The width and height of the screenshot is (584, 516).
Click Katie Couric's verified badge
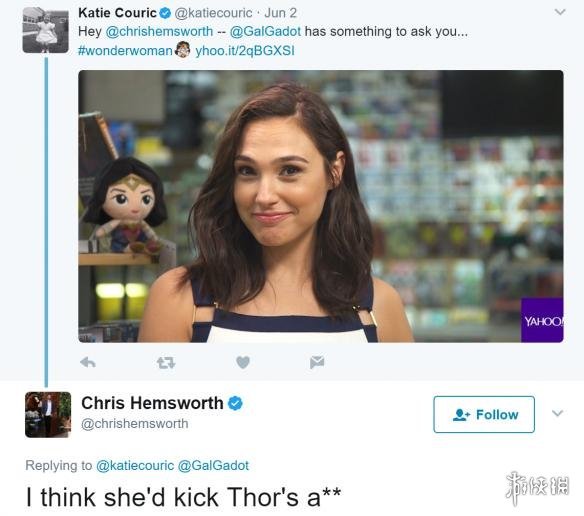pos(165,13)
